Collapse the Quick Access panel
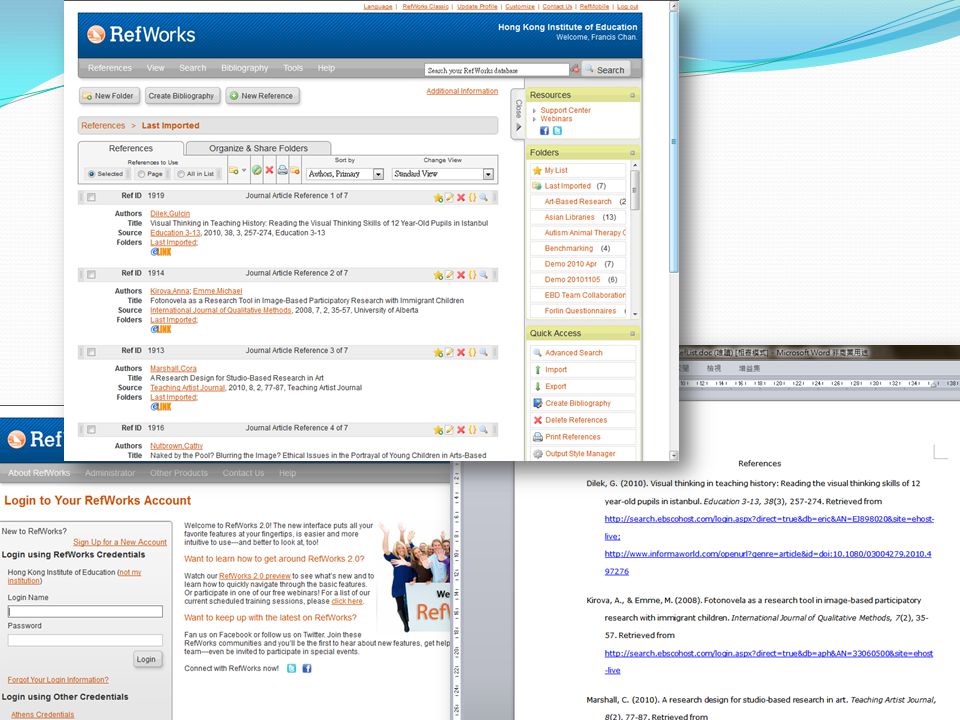The width and height of the screenshot is (960, 720). 632,334
